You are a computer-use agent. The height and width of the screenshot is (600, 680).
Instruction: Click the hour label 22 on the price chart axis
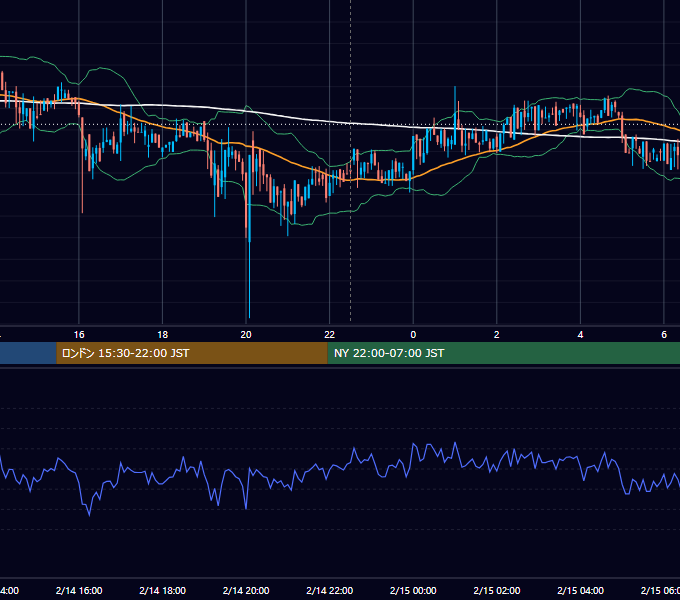(330, 335)
